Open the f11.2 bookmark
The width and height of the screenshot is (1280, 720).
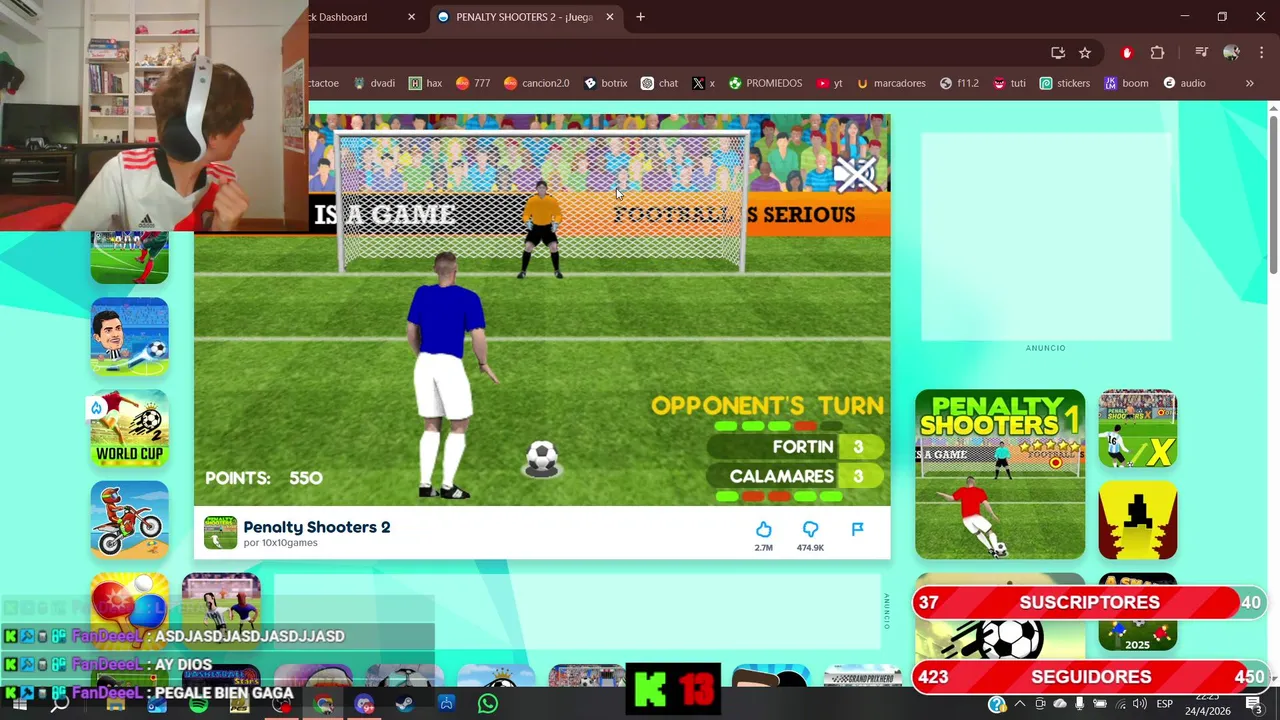(x=959, y=83)
